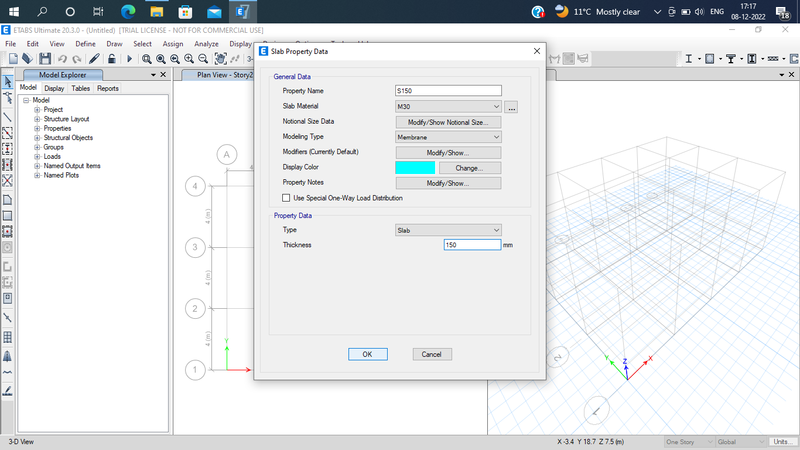Open the File menu

tap(11, 44)
